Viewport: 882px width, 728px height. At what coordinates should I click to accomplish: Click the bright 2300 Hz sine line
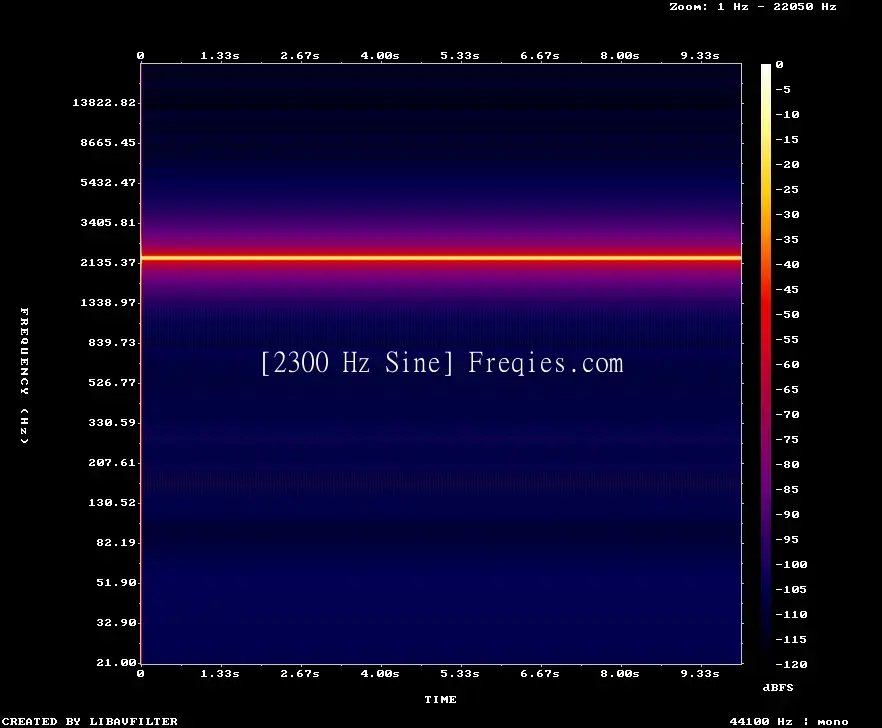[441, 258]
